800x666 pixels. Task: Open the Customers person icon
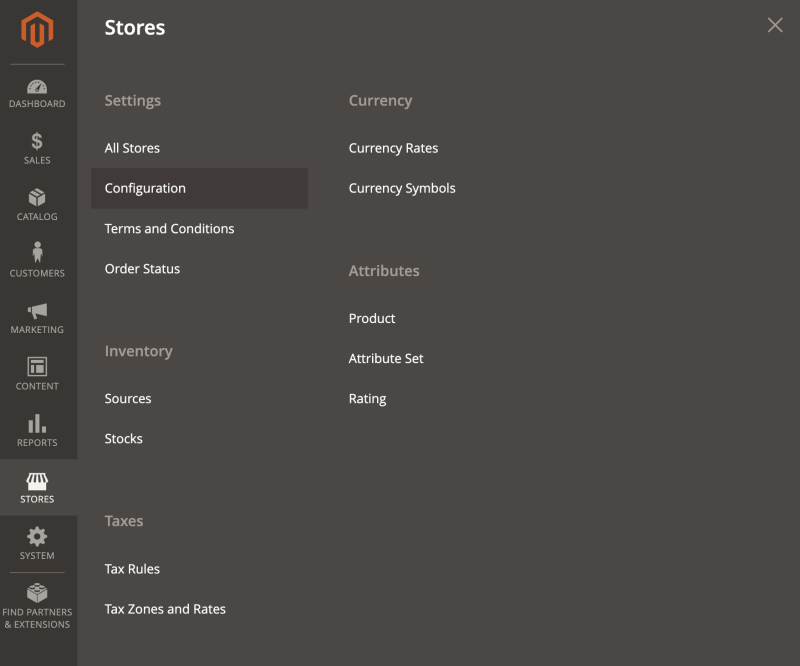37,253
